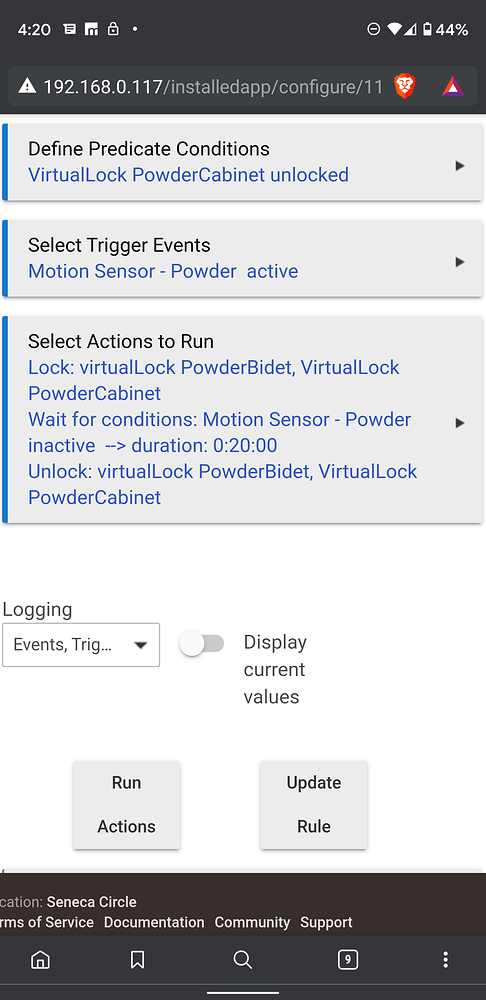This screenshot has width=486, height=1000.
Task: Expand Select Trigger Events arrow
Action: tap(459, 262)
